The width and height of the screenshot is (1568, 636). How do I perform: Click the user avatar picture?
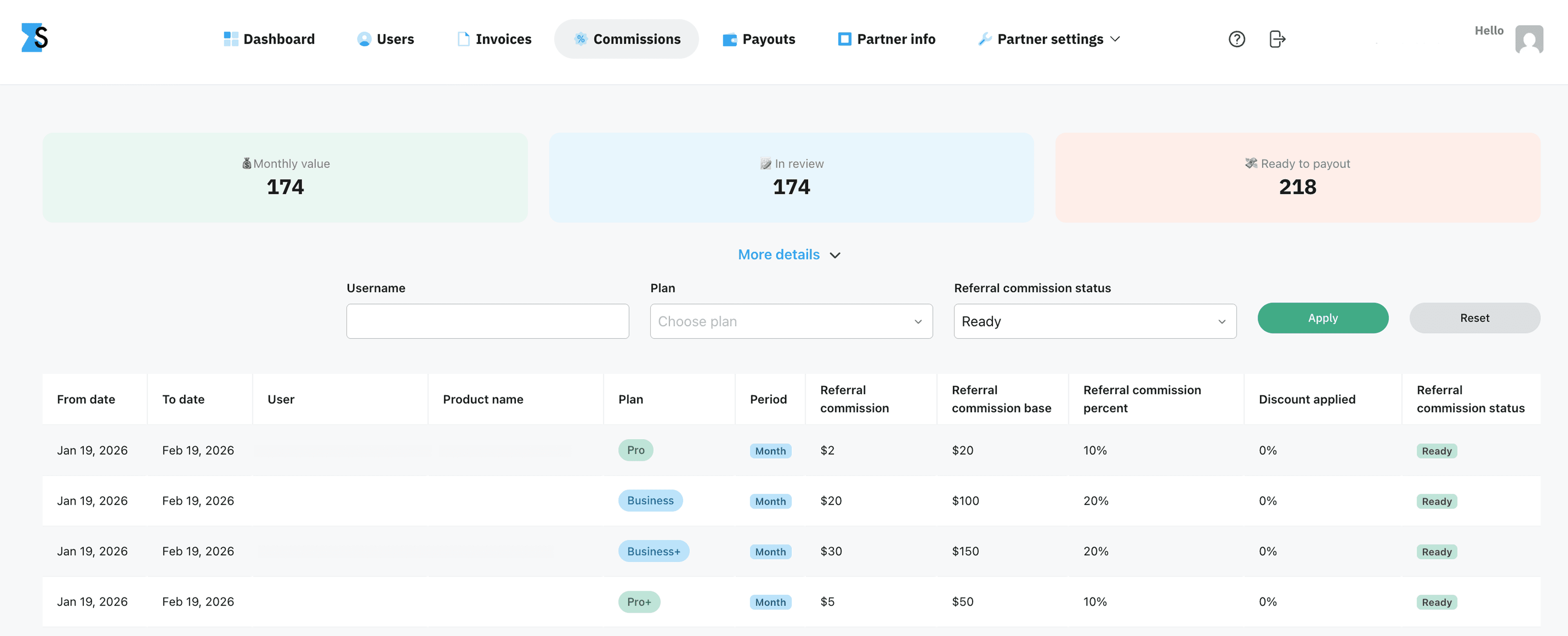pyautogui.click(x=1528, y=40)
